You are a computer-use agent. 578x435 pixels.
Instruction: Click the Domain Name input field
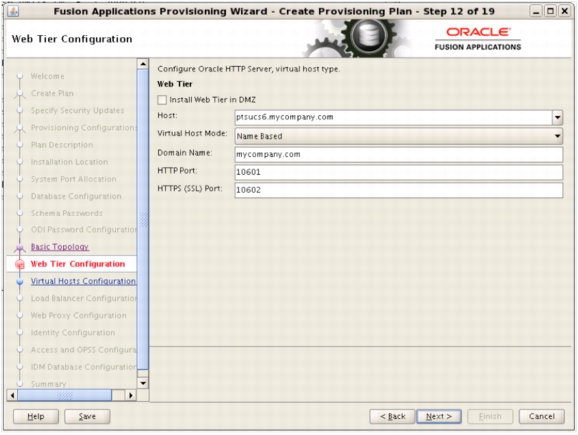398,154
